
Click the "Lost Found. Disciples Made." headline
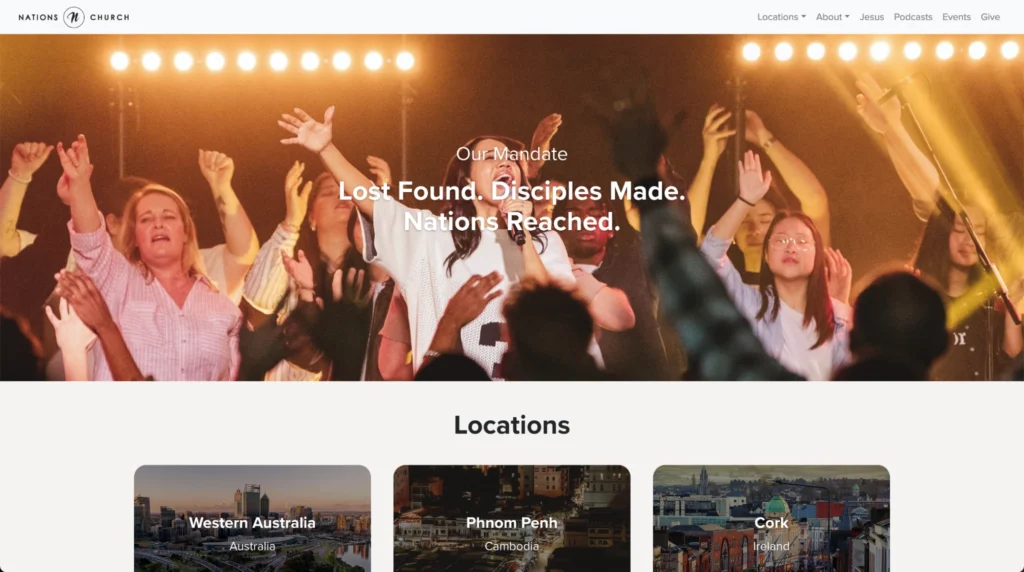pyautogui.click(x=511, y=191)
